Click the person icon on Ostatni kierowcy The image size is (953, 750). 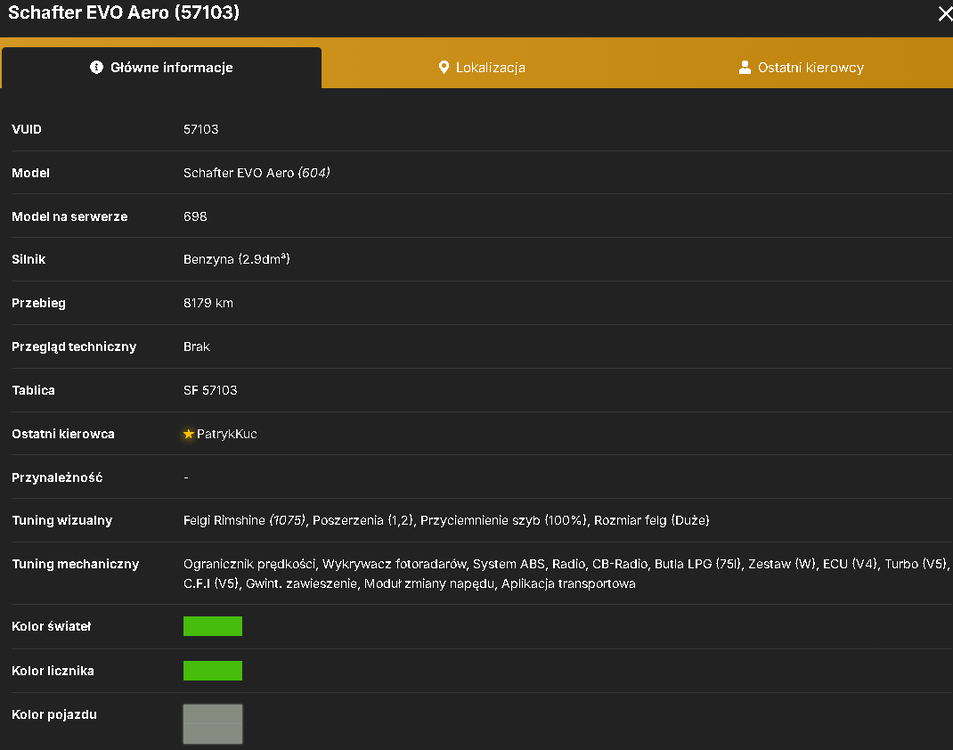coord(745,67)
